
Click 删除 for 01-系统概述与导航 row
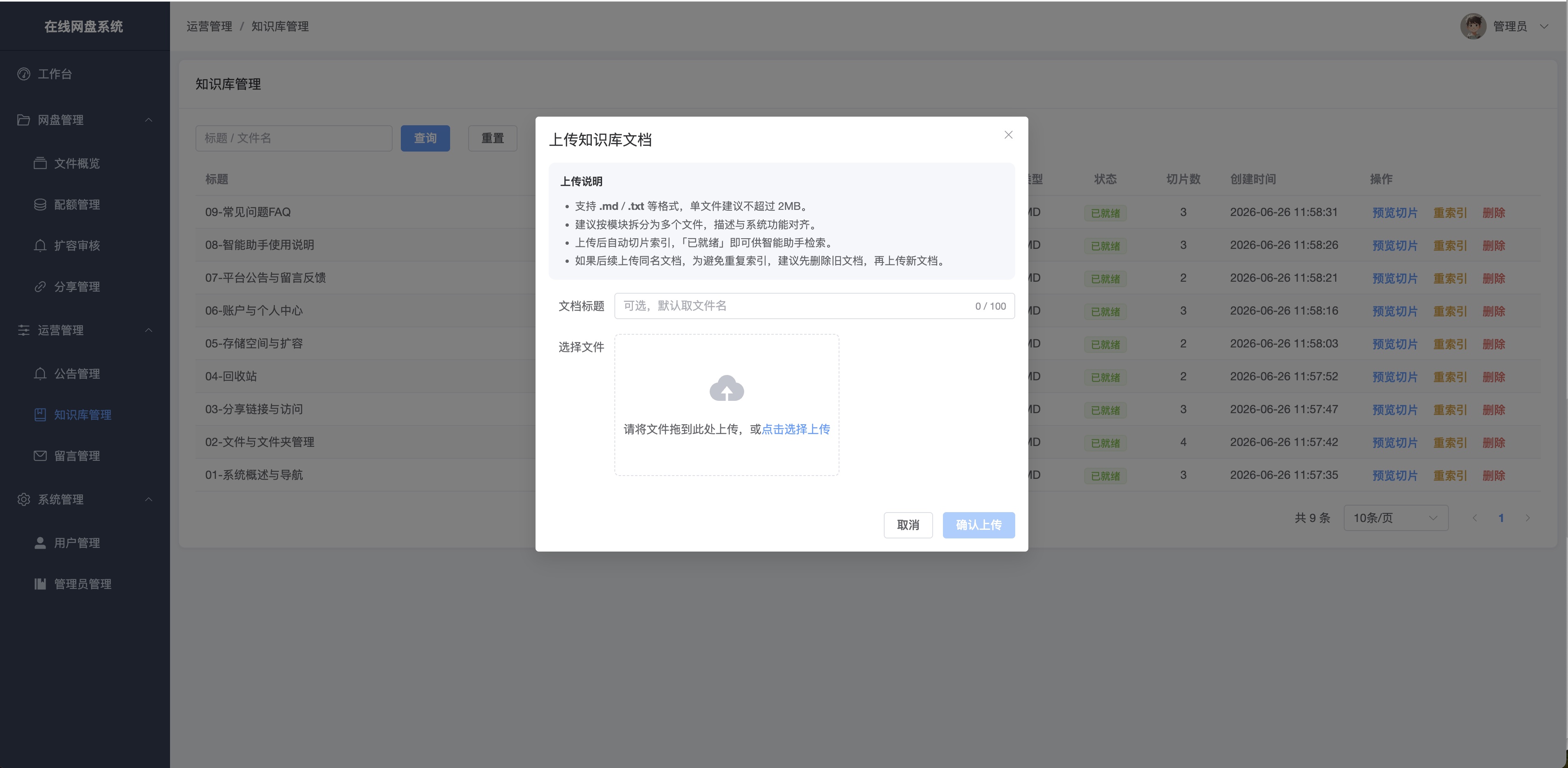pos(1493,475)
